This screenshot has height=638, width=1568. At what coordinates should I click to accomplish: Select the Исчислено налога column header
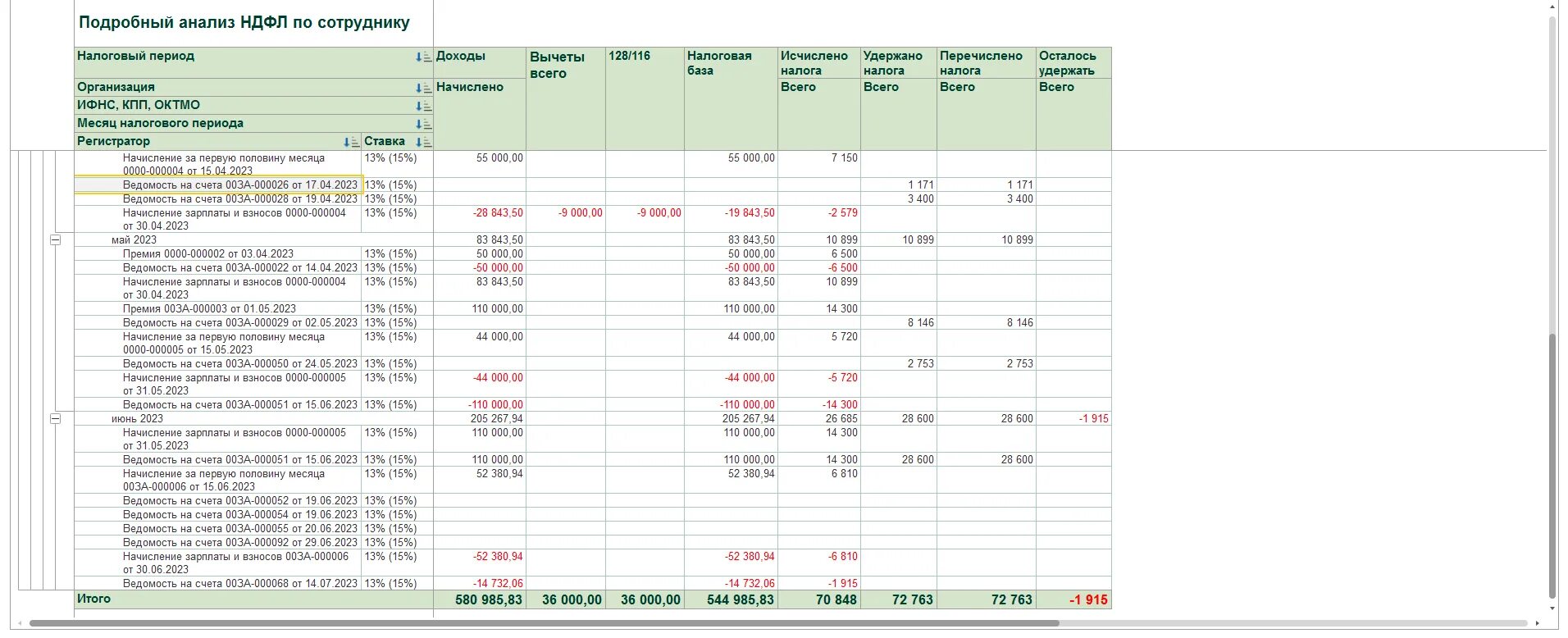pyautogui.click(x=819, y=63)
